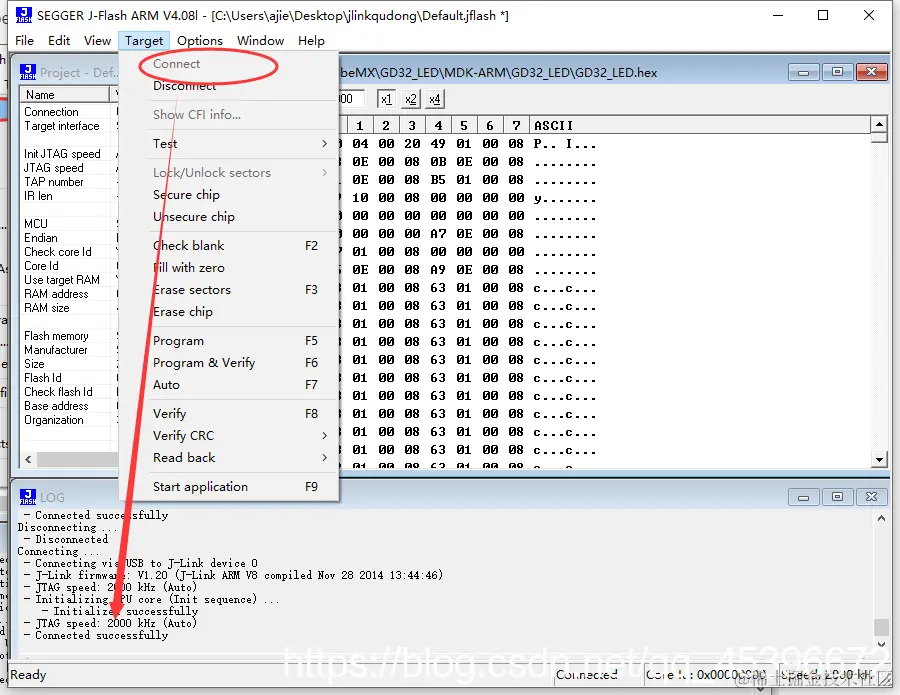Minimize the LOG window
Image resolution: width=900 pixels, height=695 pixels.
[804, 497]
